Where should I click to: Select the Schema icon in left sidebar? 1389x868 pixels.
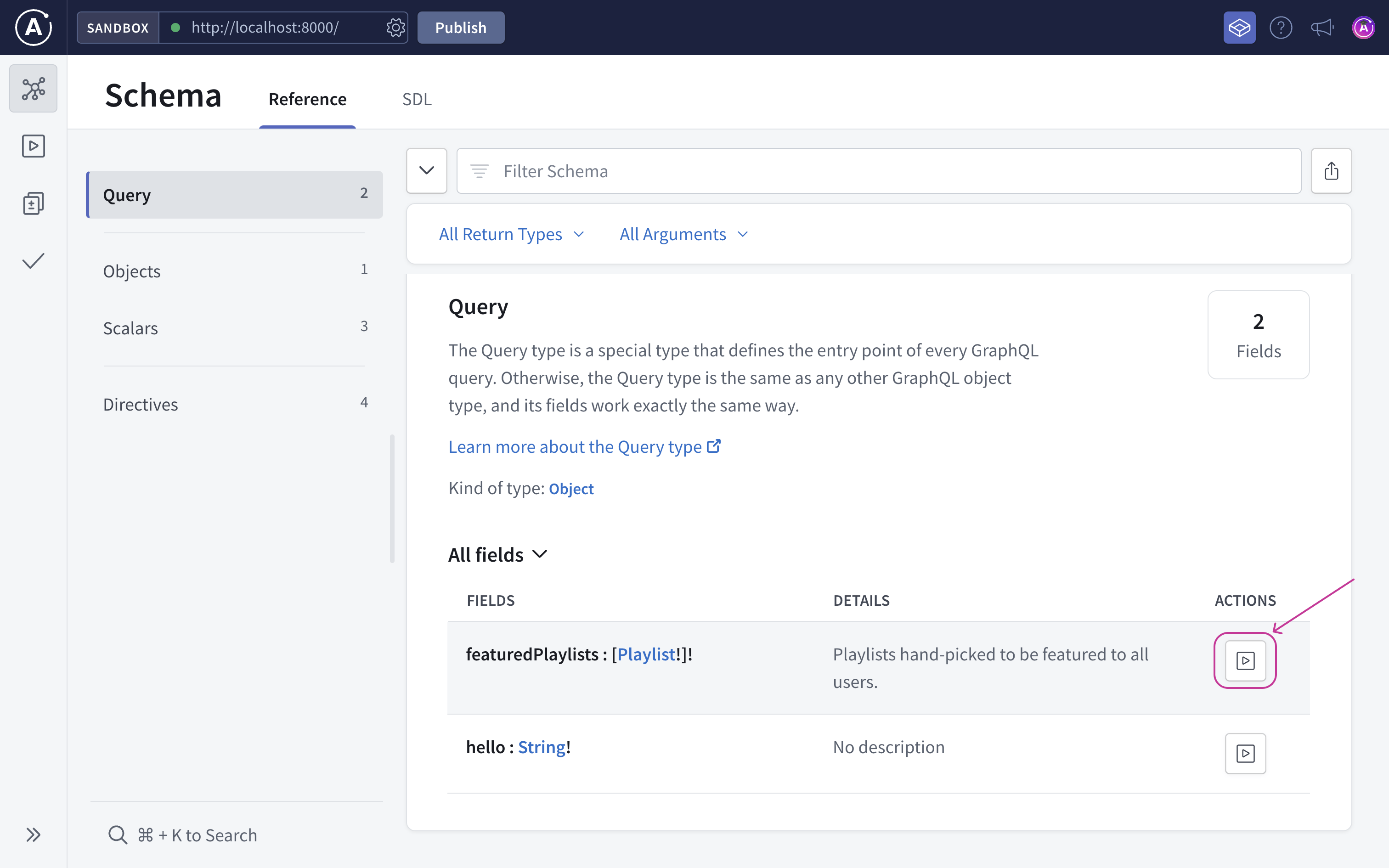pyautogui.click(x=33, y=88)
